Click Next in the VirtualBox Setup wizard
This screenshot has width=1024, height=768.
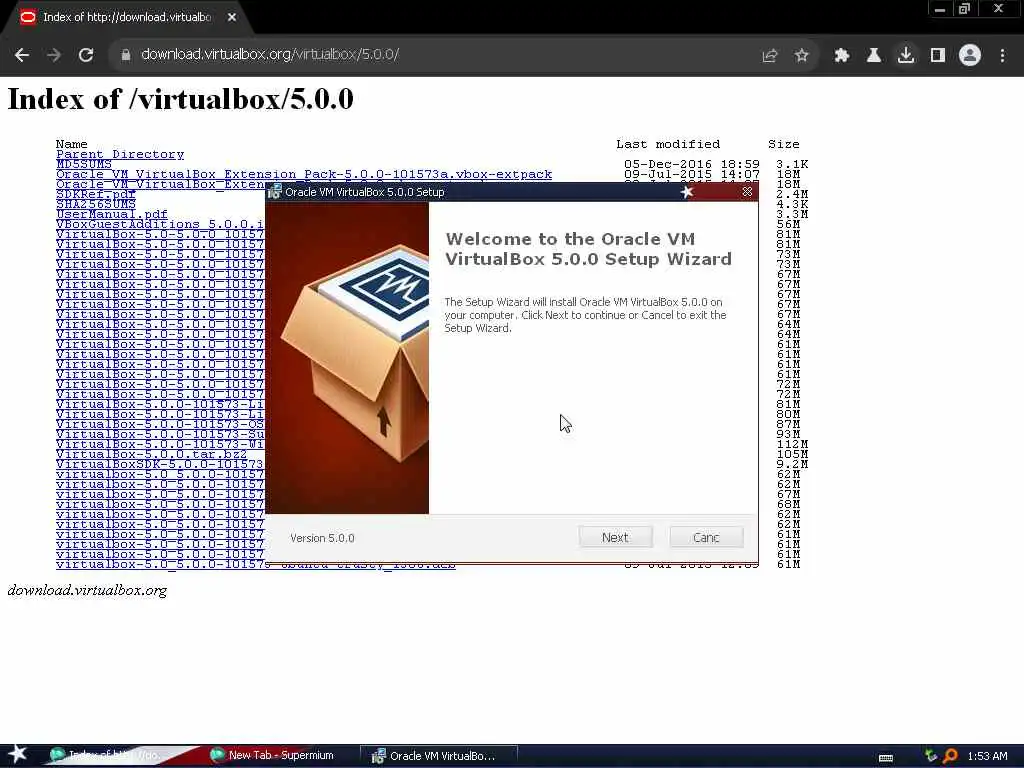[x=615, y=537]
